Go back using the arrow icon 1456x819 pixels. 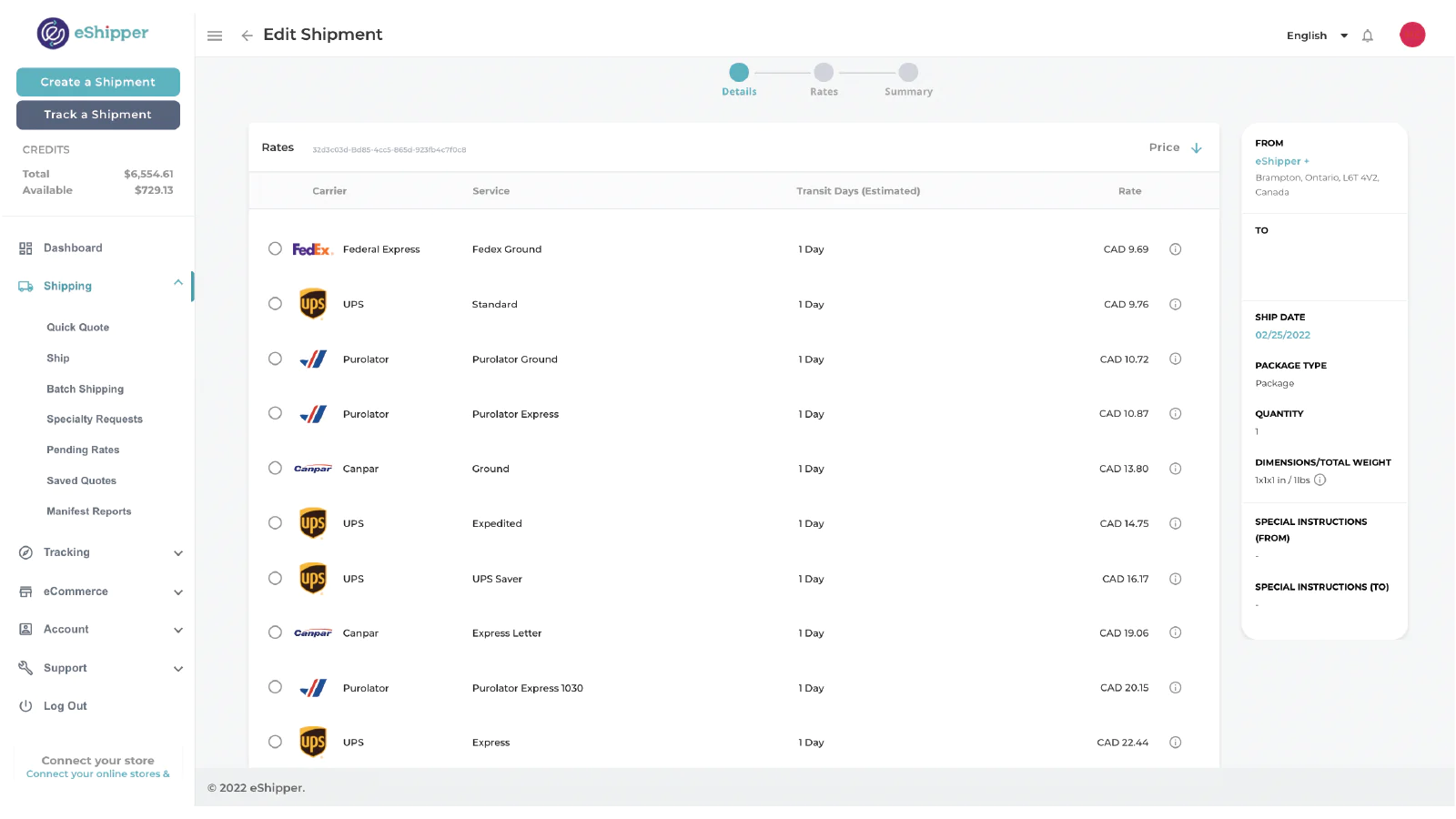pyautogui.click(x=247, y=35)
